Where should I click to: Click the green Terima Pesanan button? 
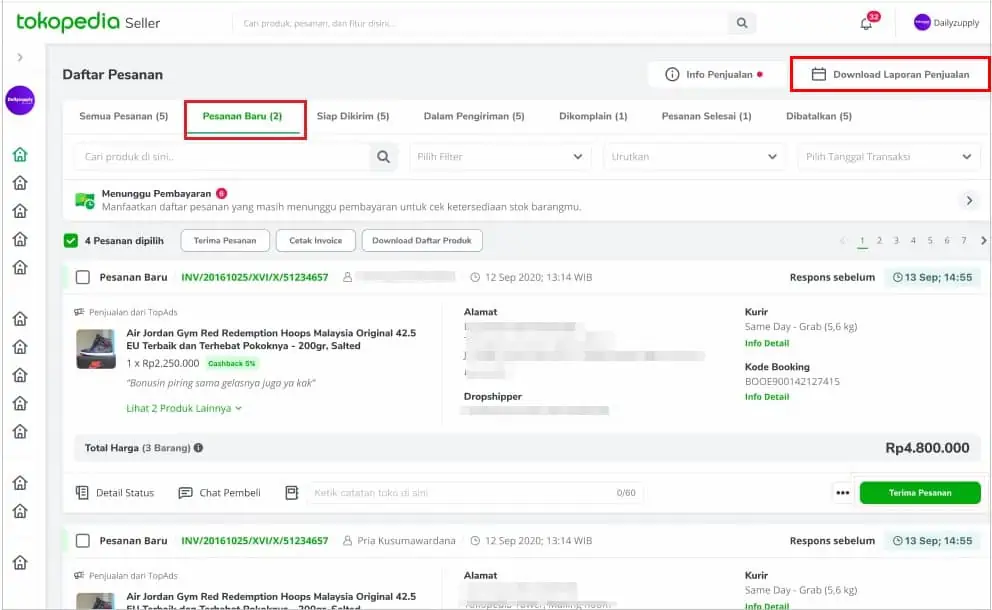pyautogui.click(x=920, y=493)
